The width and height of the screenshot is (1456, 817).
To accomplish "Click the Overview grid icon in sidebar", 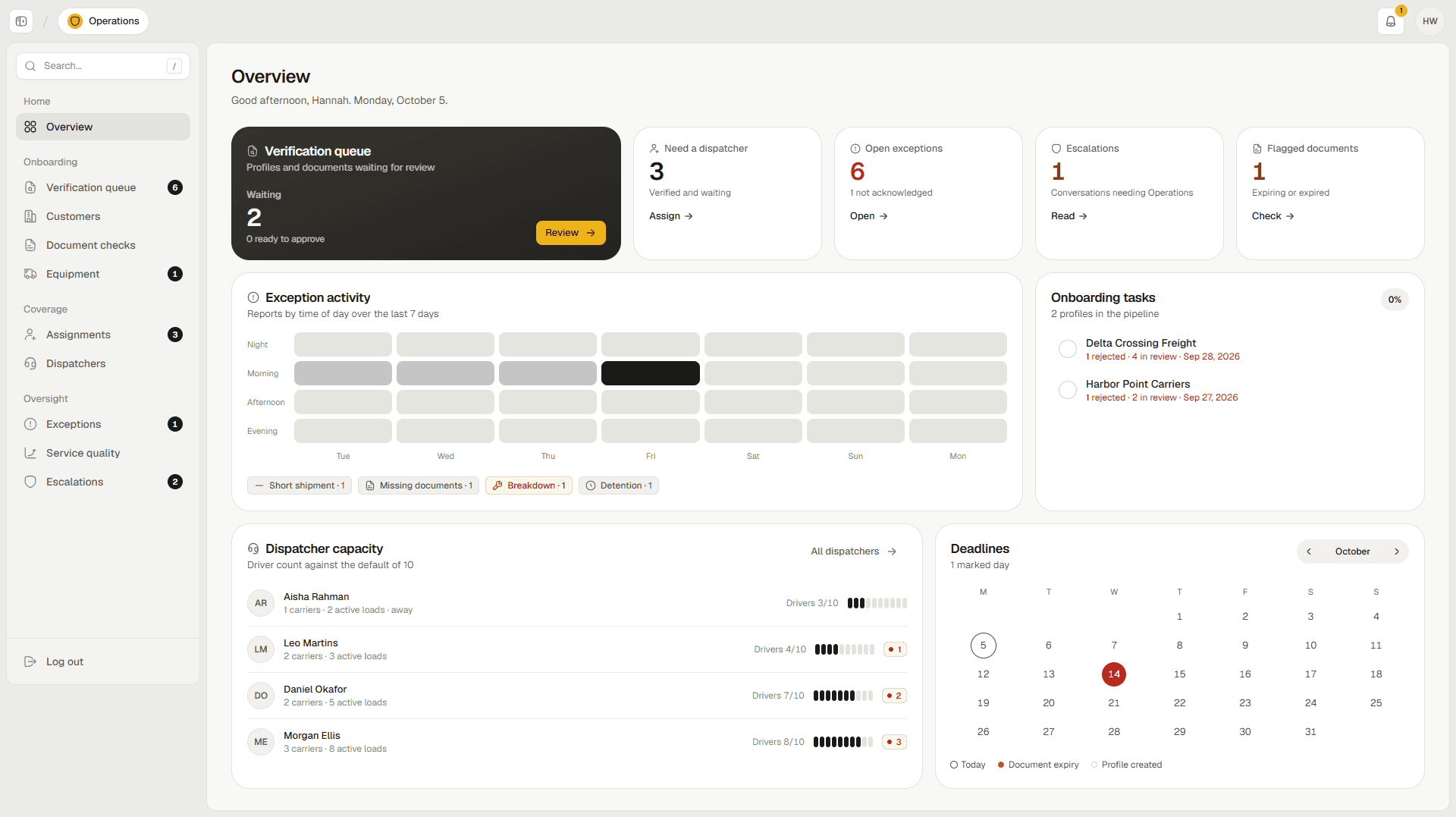I will (x=30, y=127).
